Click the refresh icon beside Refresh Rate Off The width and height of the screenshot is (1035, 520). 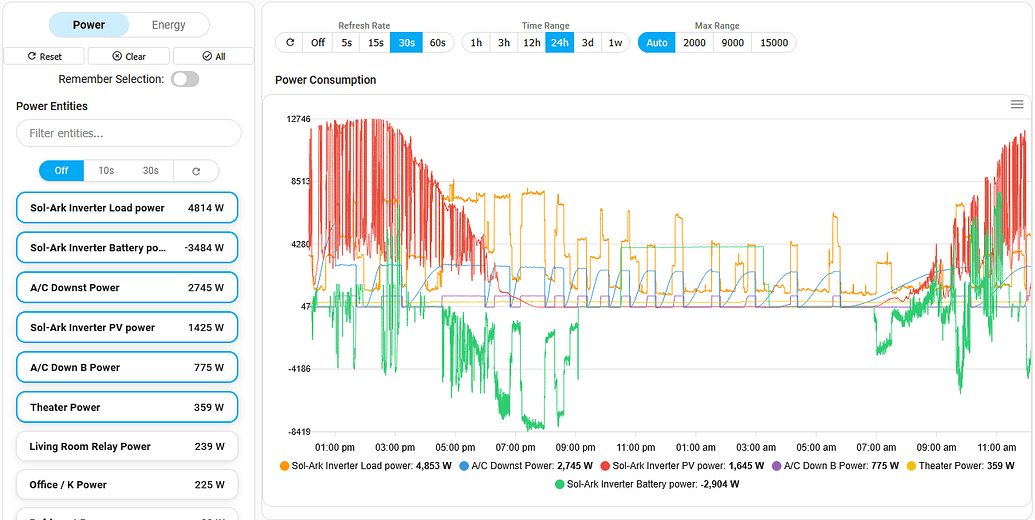pyautogui.click(x=290, y=42)
